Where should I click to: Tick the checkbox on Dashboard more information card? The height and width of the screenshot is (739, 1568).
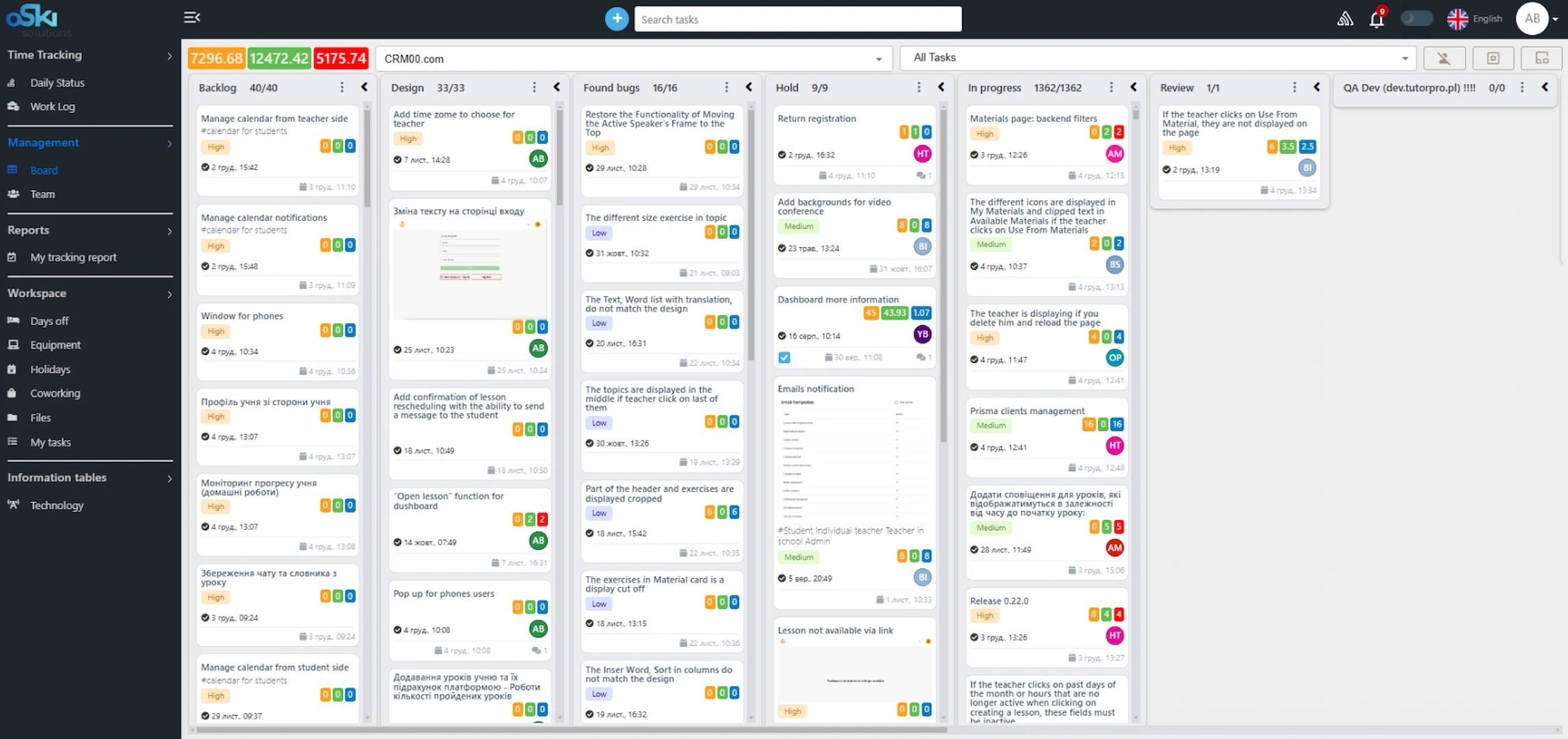pyautogui.click(x=784, y=357)
